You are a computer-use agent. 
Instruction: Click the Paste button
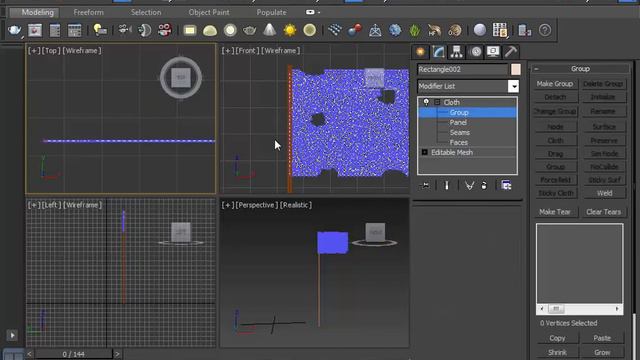pyautogui.click(x=602, y=338)
